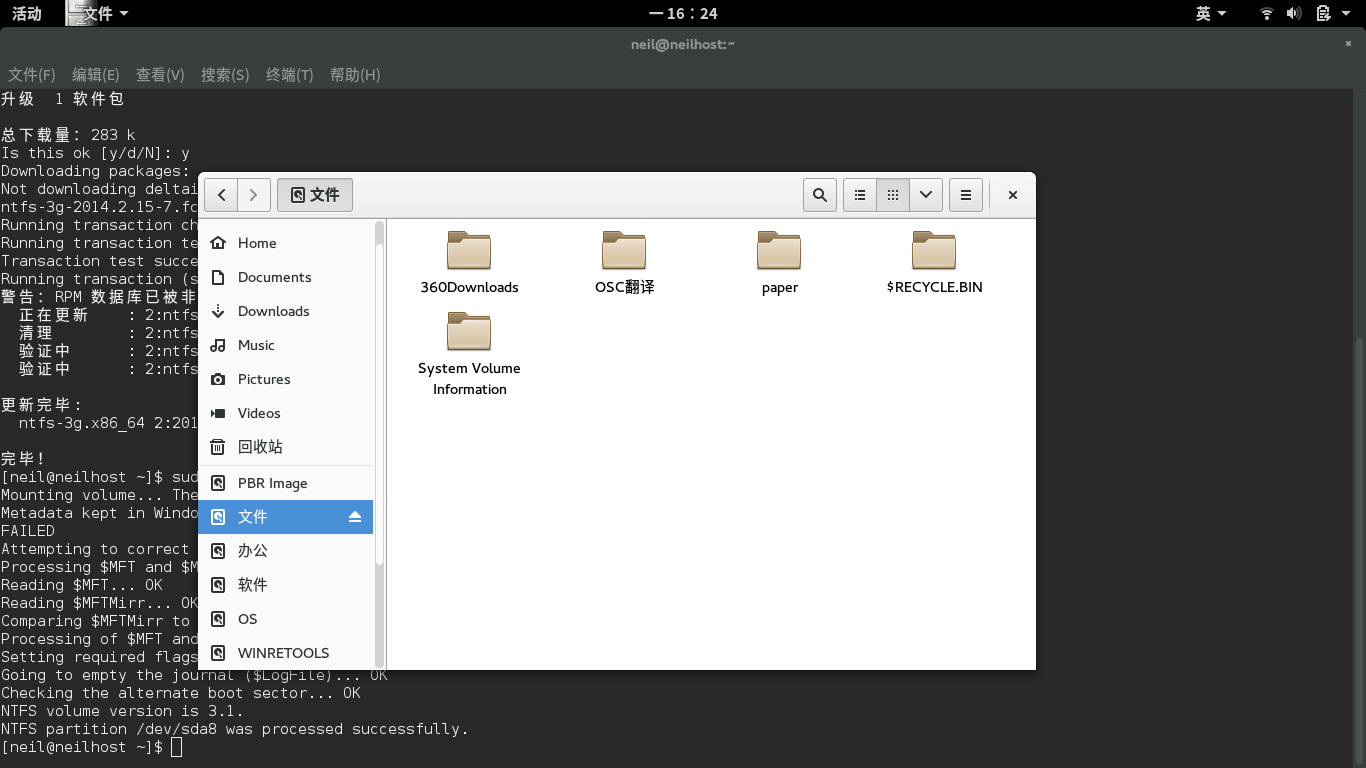The image size is (1366, 768).
Task: Open terminal 文件(F) menu
Action: 32,75
